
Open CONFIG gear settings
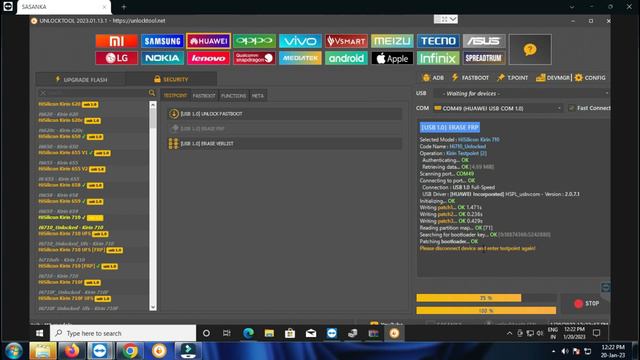click(590, 78)
